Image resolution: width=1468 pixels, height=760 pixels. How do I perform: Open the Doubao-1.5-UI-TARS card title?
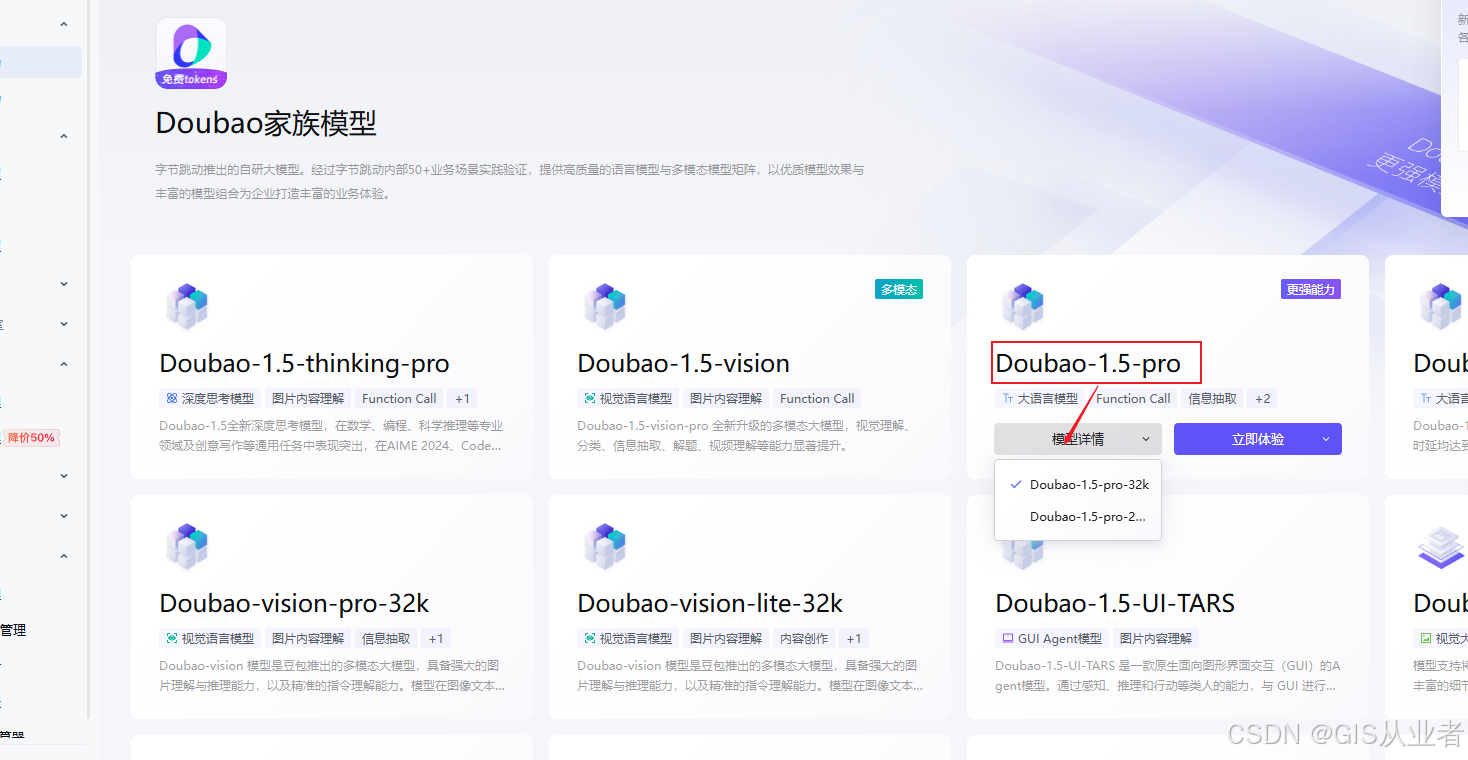[x=1115, y=603]
